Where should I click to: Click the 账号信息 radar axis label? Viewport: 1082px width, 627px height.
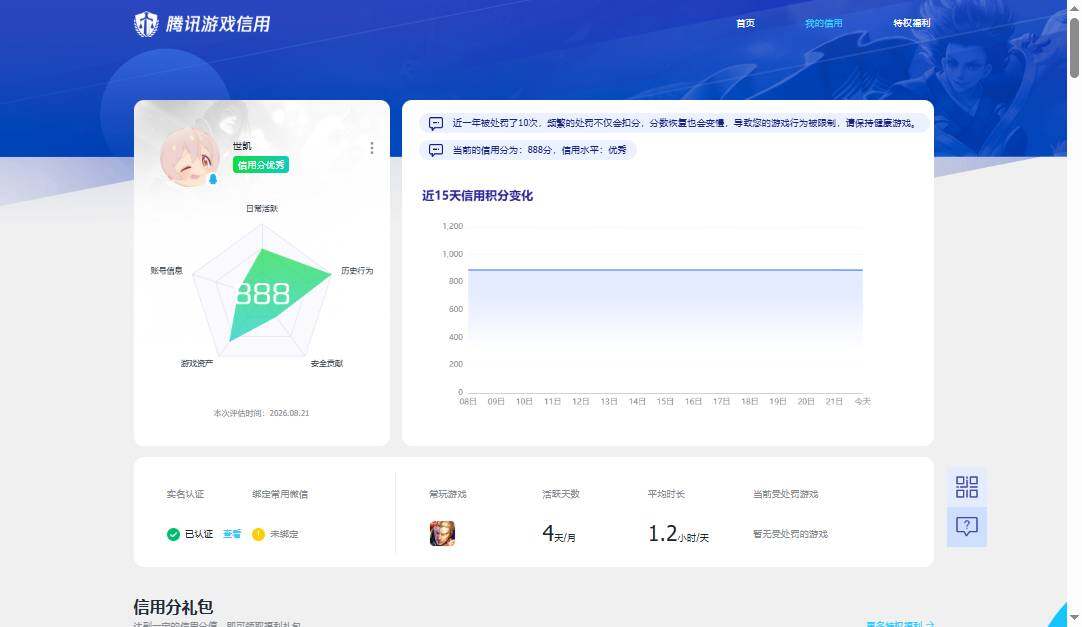[166, 271]
